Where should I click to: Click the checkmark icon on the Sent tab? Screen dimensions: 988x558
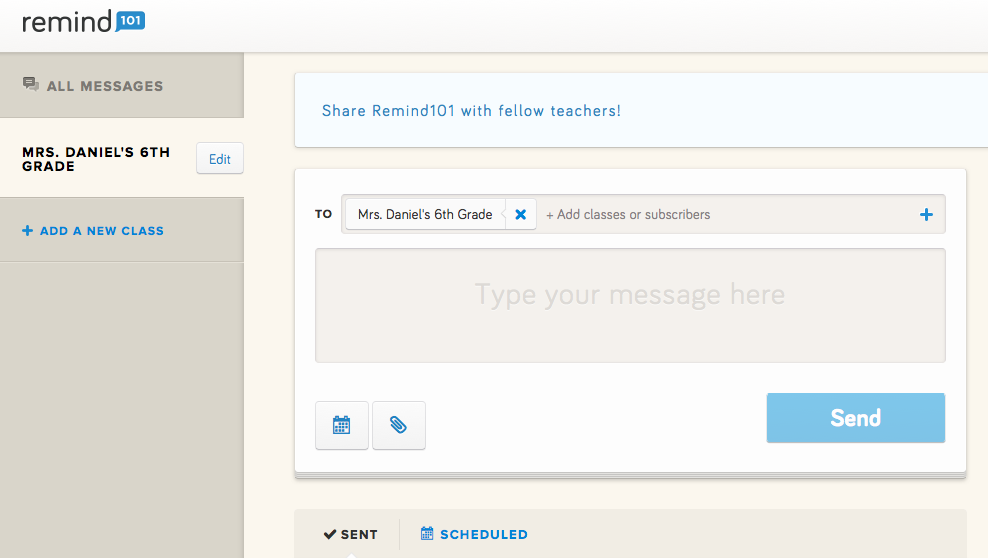pyautogui.click(x=330, y=534)
